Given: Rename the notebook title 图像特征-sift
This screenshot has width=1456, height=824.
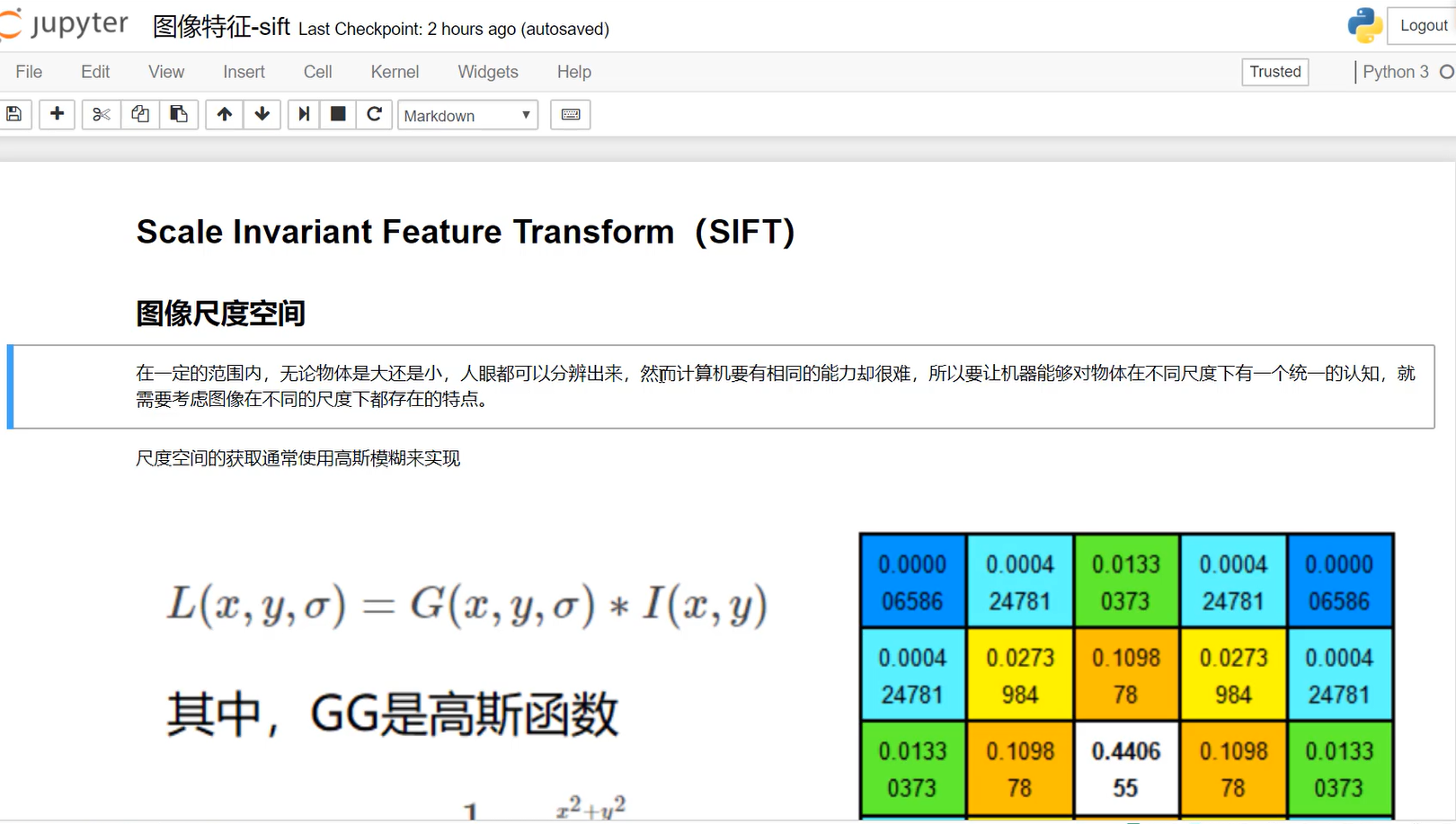Looking at the screenshot, I should click(x=221, y=27).
